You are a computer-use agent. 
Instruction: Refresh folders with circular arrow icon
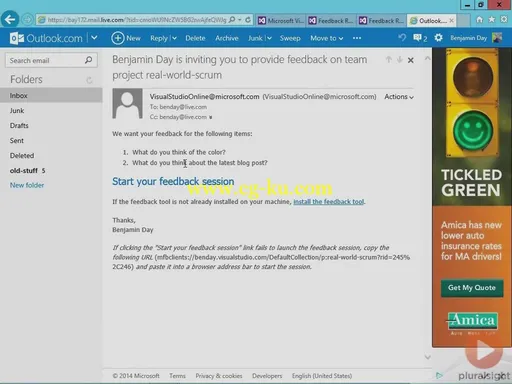pos(89,80)
